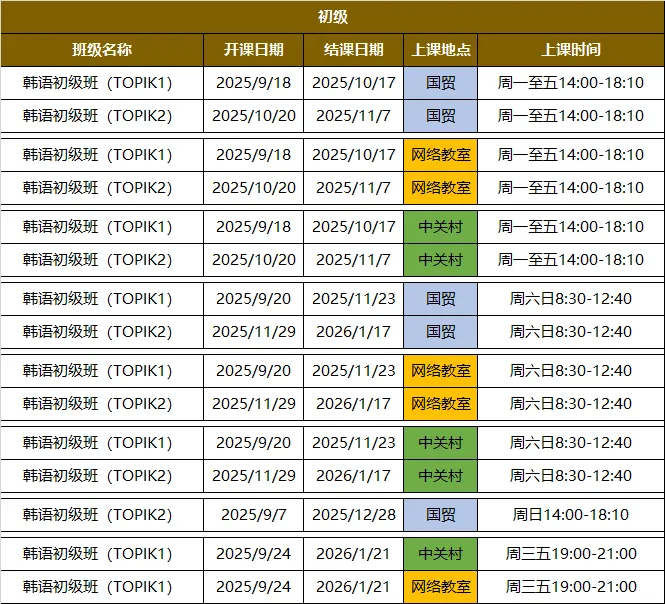Click the 开课日期 column header
The image size is (665, 604).
coord(254,50)
